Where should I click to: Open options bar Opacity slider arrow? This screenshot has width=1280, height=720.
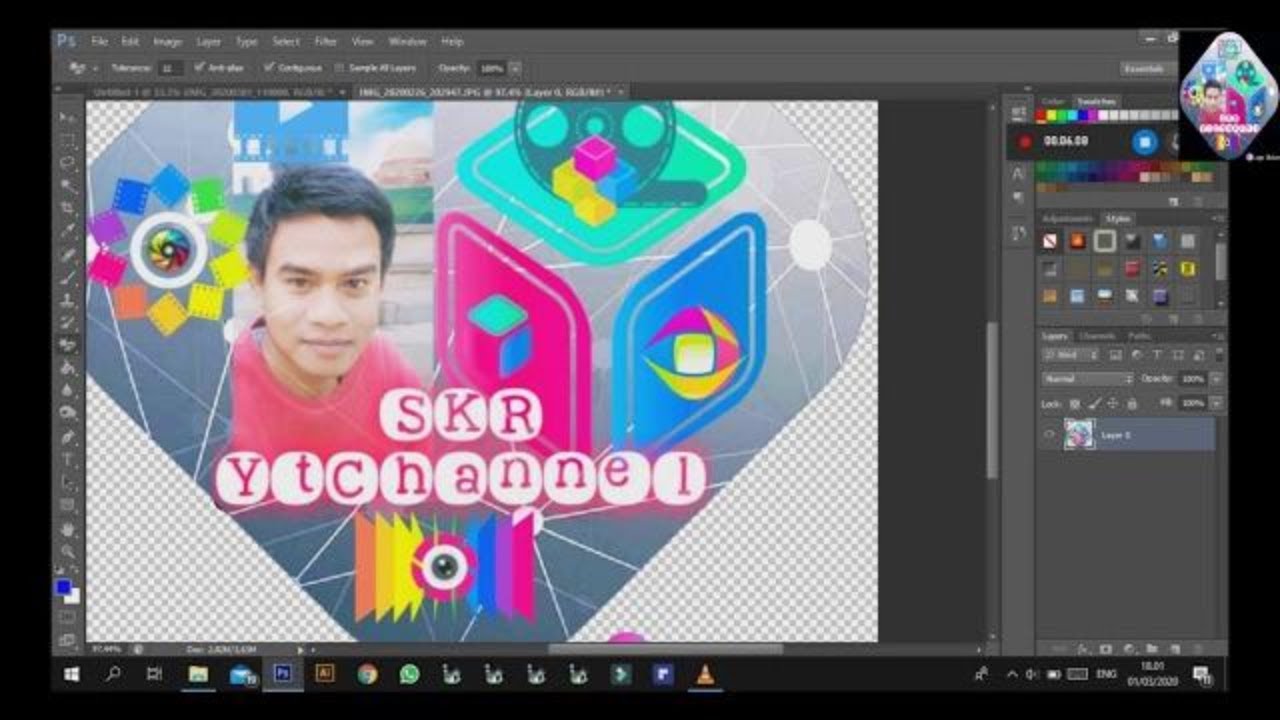(x=515, y=68)
